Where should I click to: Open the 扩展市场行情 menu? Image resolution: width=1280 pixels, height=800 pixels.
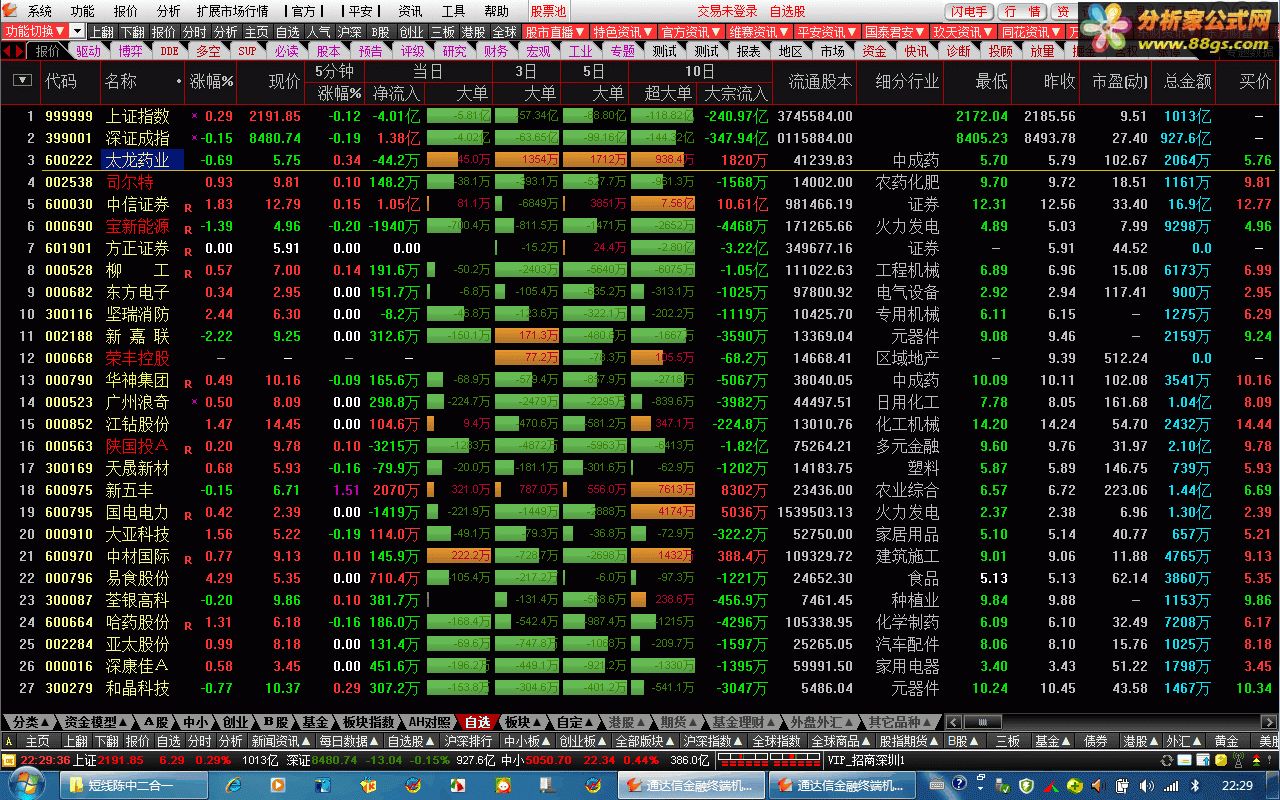point(233,11)
